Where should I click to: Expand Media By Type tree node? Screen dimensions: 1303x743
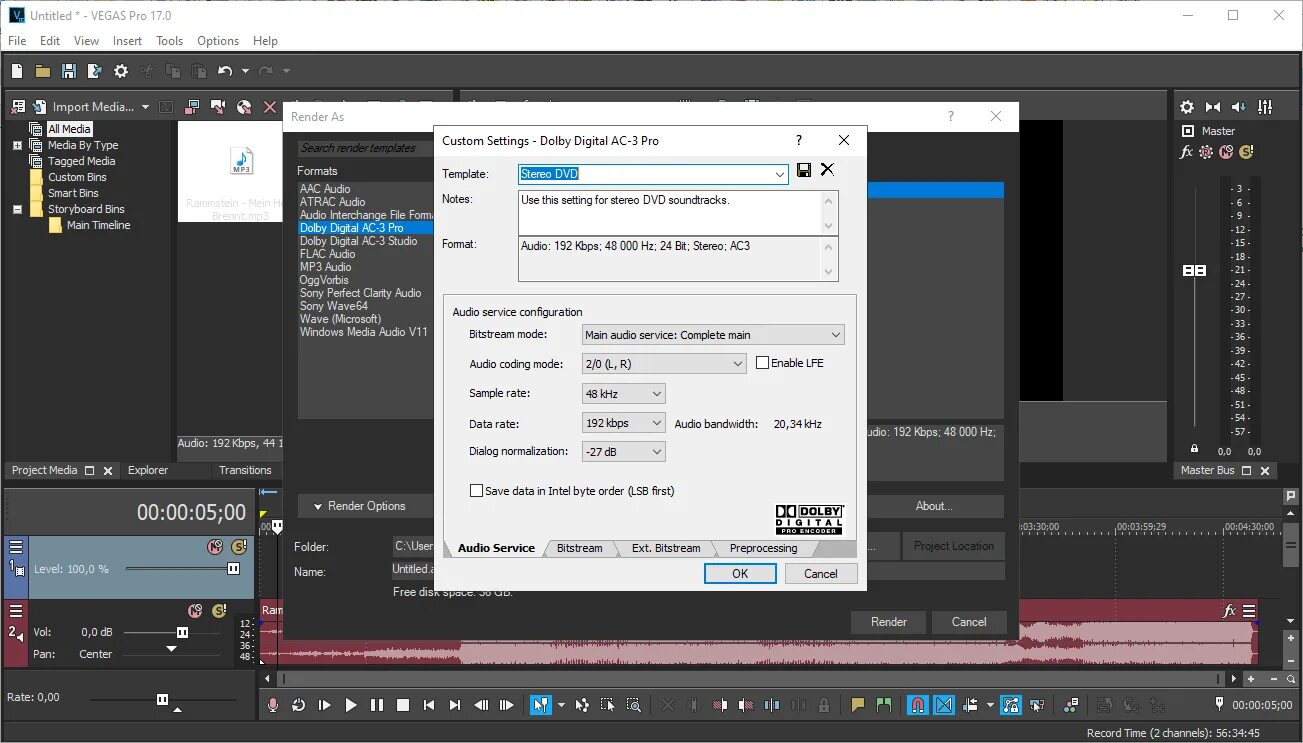coord(17,145)
